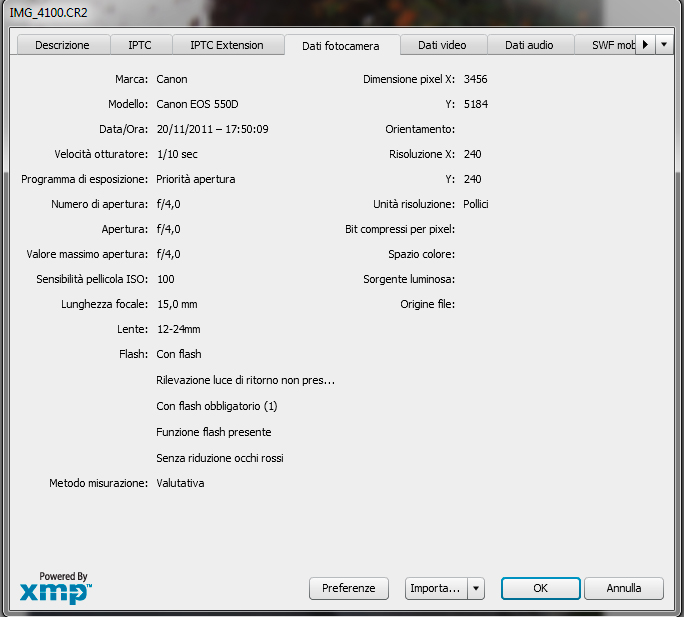
Task: Select the Priorità apertura value
Action: pos(195,179)
